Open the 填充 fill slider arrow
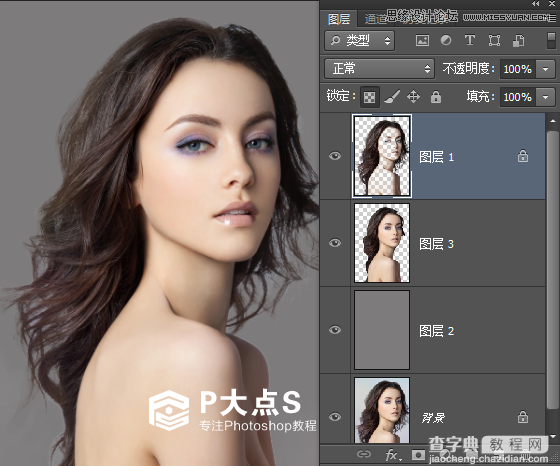This screenshot has width=560, height=466. click(545, 97)
